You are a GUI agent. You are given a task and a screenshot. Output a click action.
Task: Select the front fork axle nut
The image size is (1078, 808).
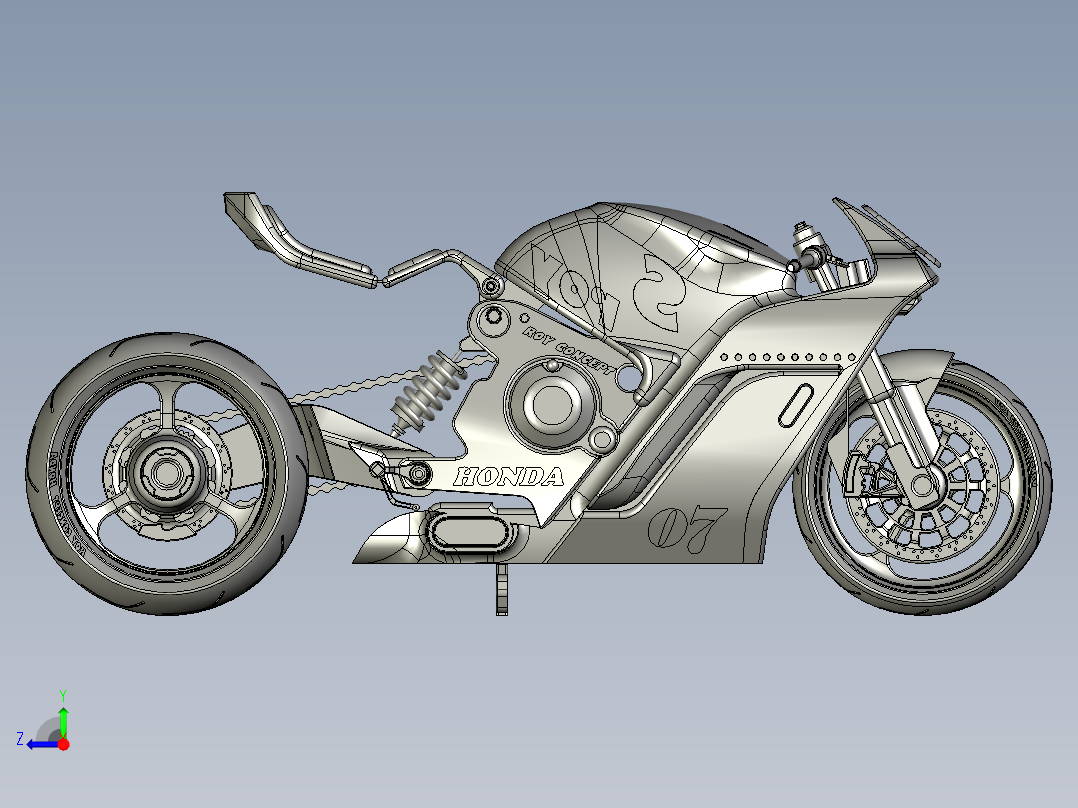click(x=922, y=485)
